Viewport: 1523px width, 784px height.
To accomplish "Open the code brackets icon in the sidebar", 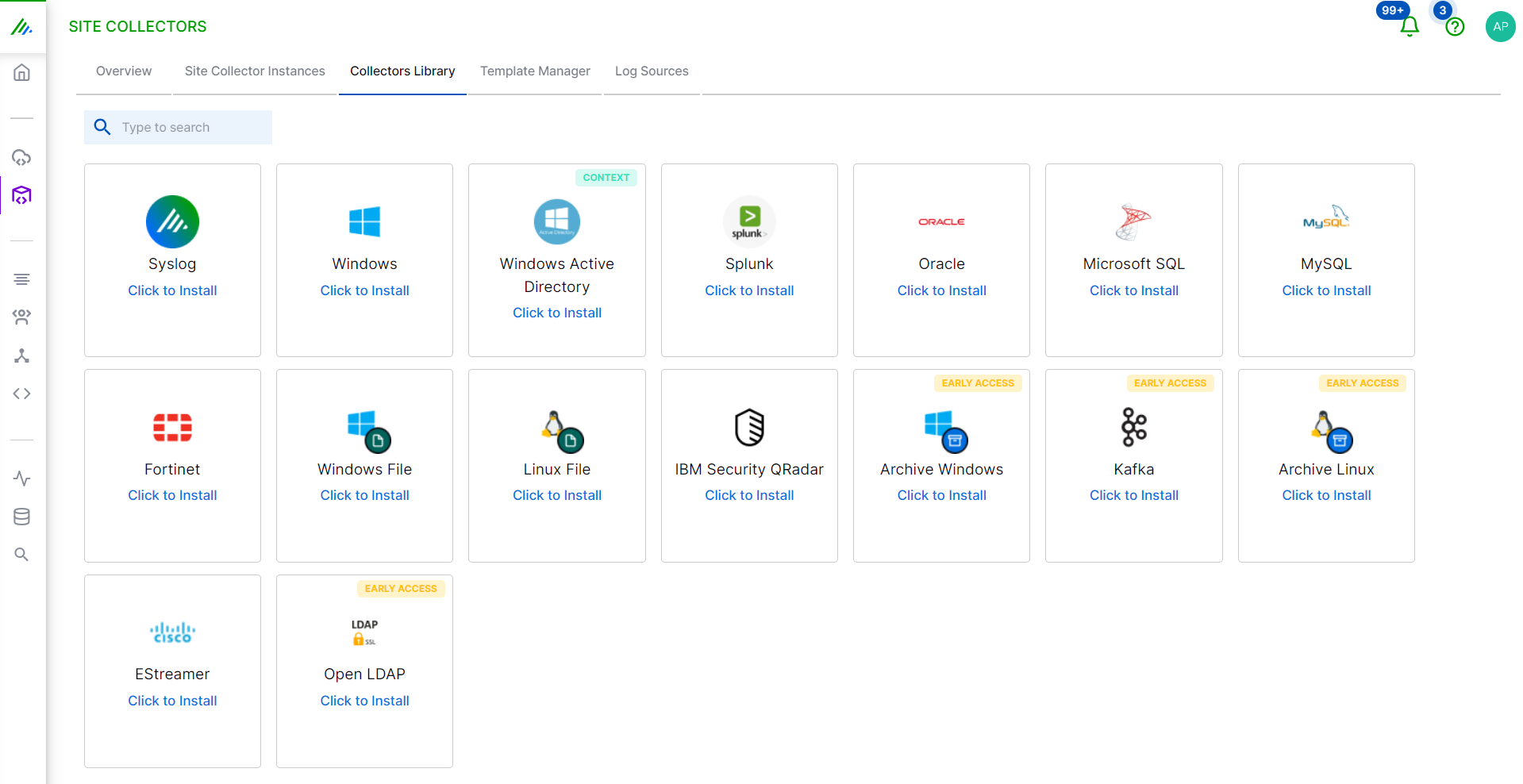I will pos(22,394).
